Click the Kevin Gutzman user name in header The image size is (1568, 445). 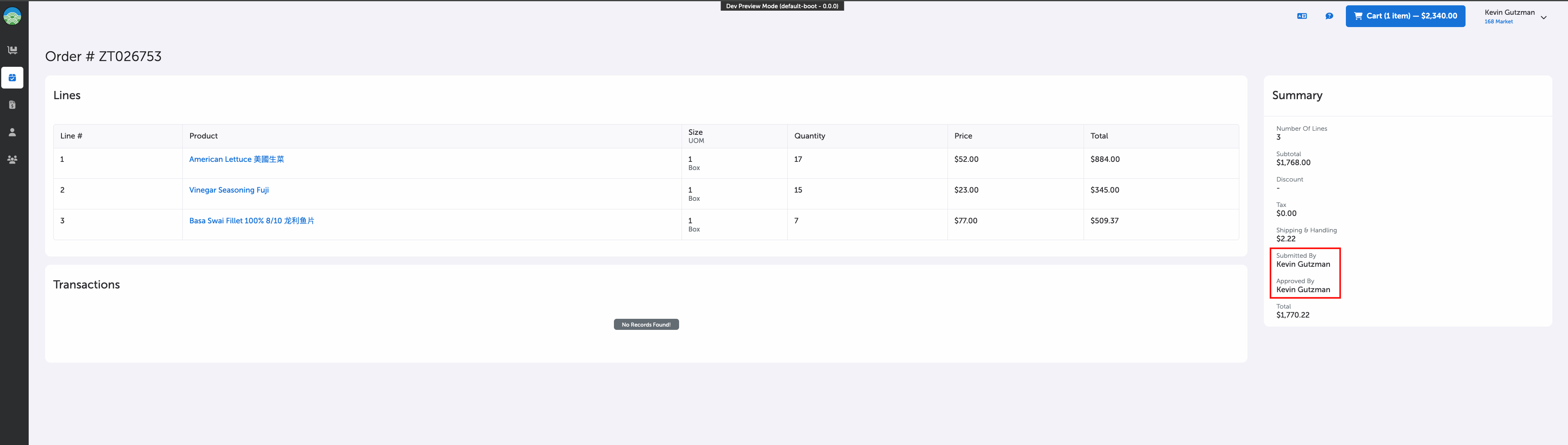point(1509,12)
